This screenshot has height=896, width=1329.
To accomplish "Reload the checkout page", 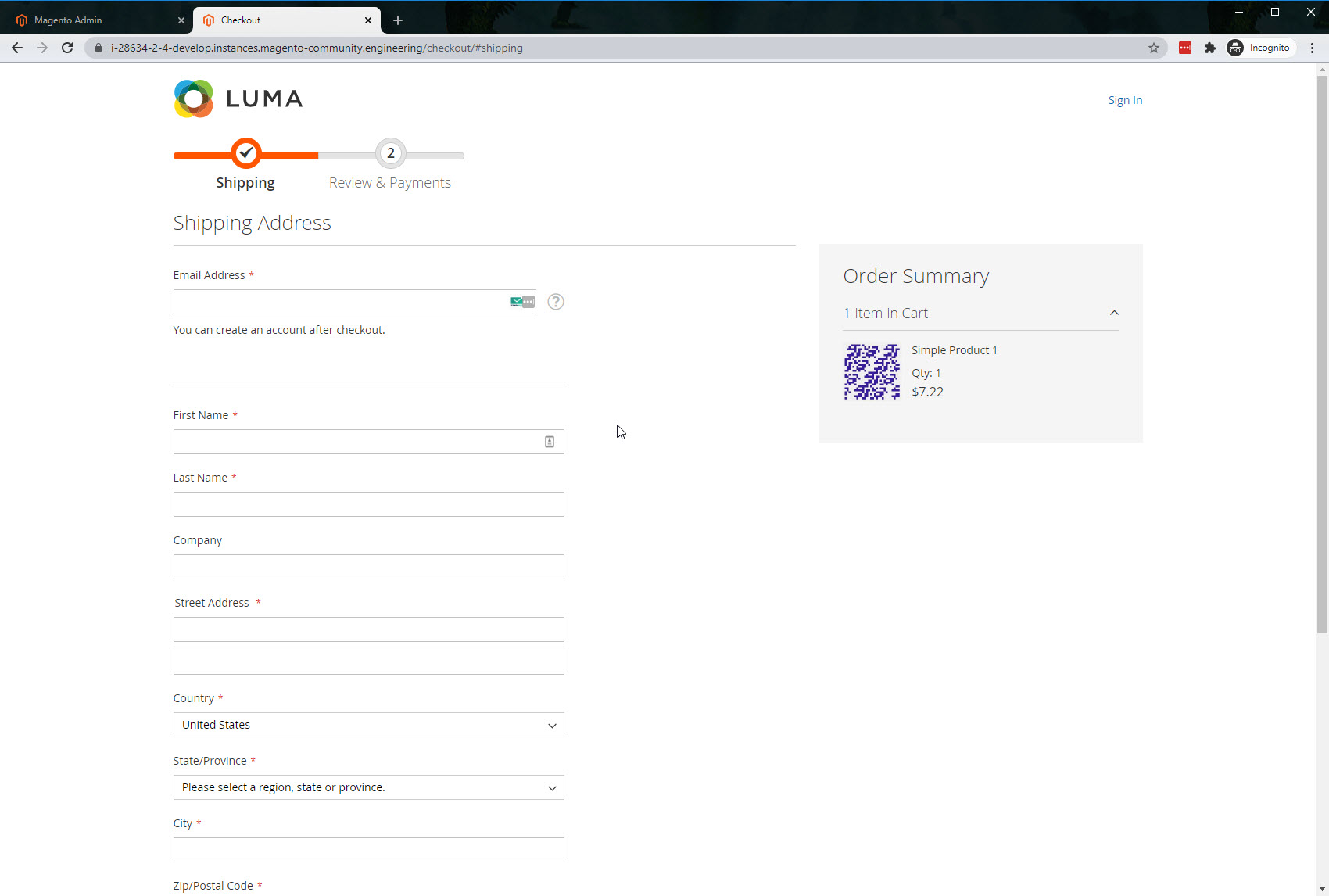I will (67, 48).
